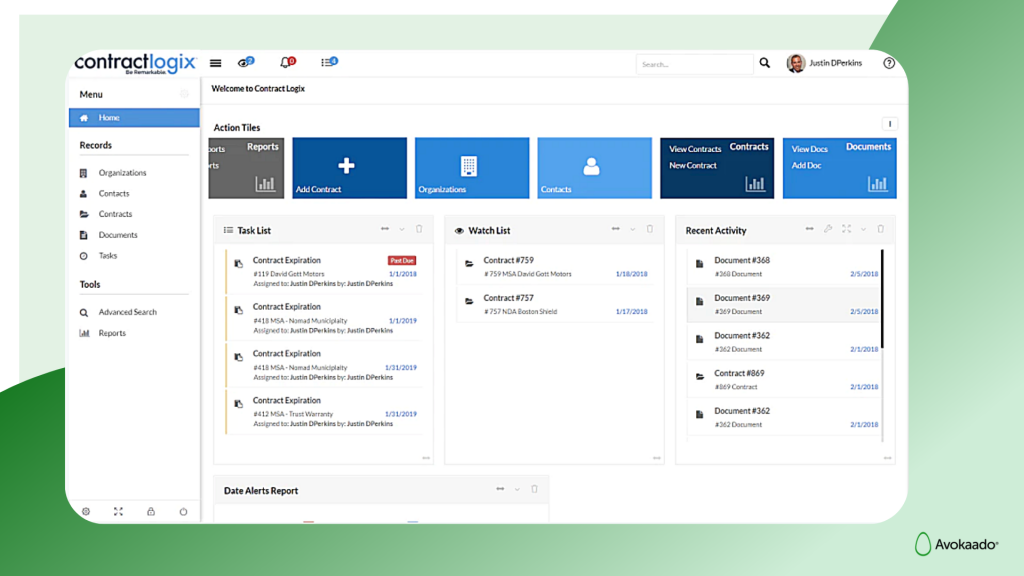Click the fullscreen icon at sidebar bottom
1024x576 pixels.
point(118,511)
